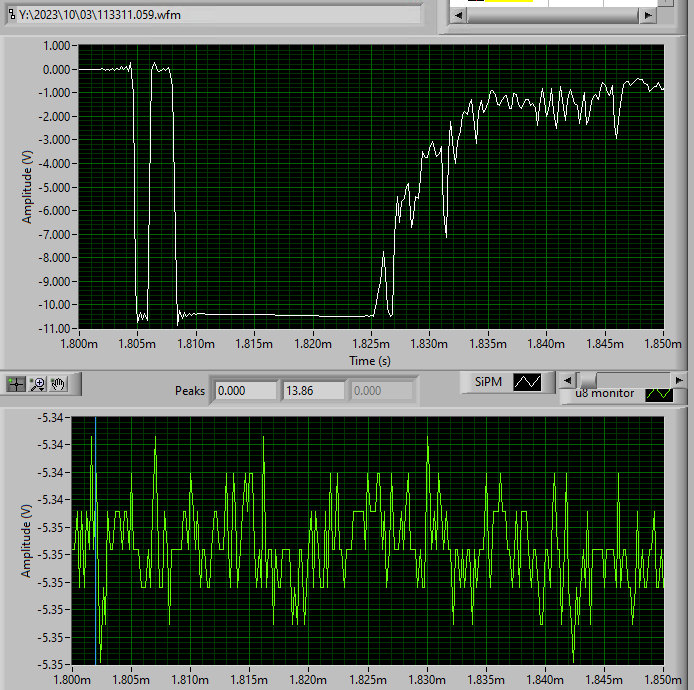Click the u8 monitor green plot icon
This screenshot has width=694, height=690.
click(659, 394)
